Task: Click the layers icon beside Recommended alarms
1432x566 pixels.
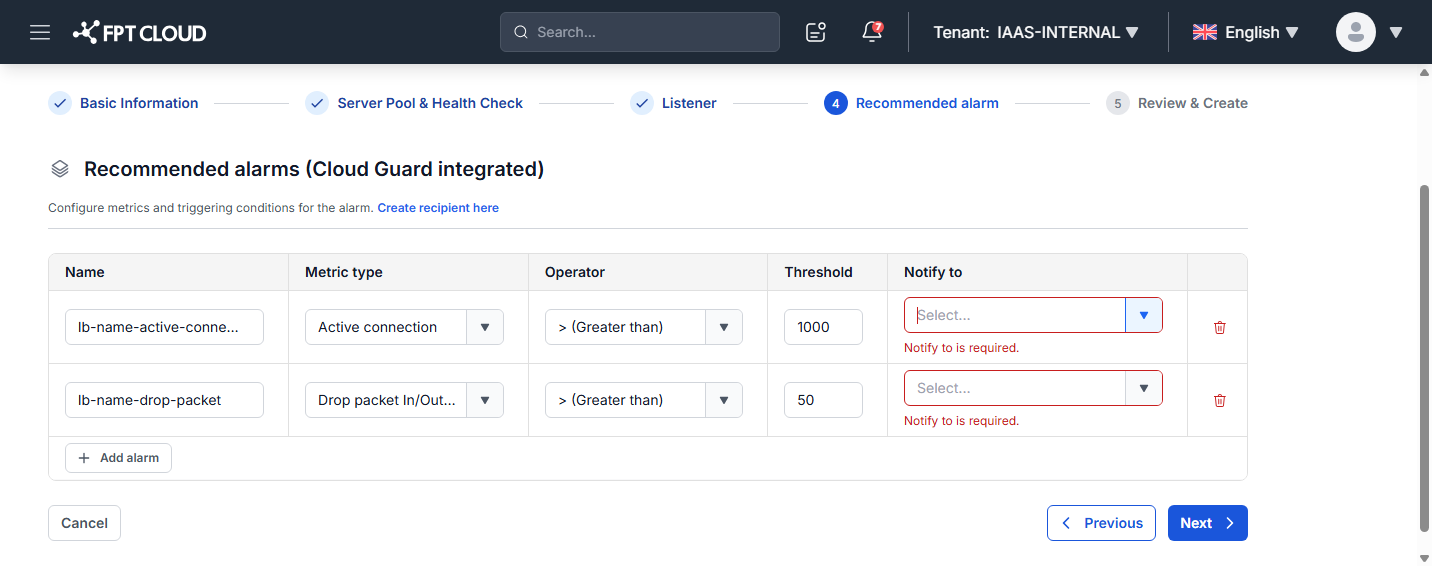Action: tap(60, 169)
